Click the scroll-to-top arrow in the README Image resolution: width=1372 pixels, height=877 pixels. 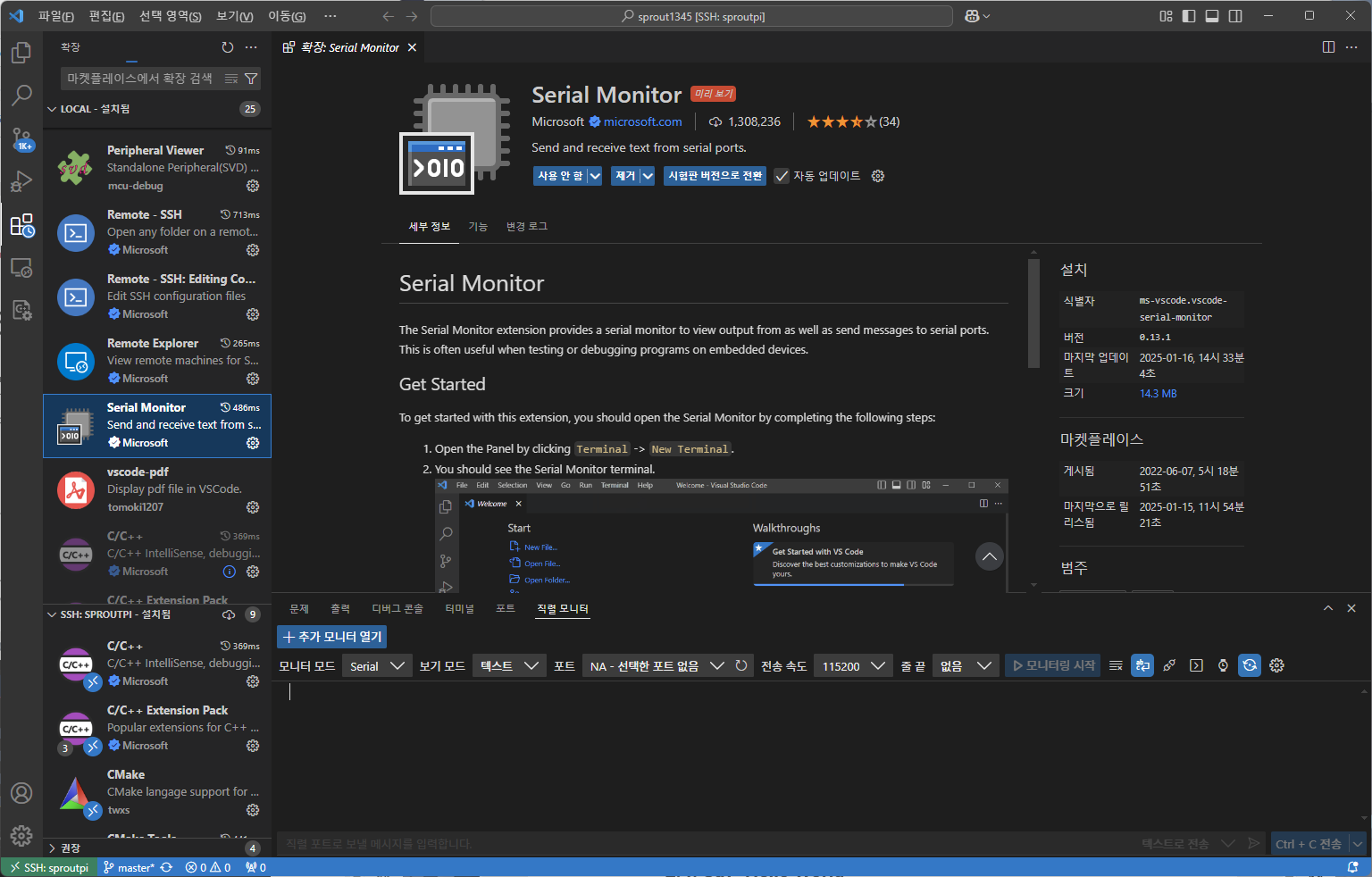(990, 556)
